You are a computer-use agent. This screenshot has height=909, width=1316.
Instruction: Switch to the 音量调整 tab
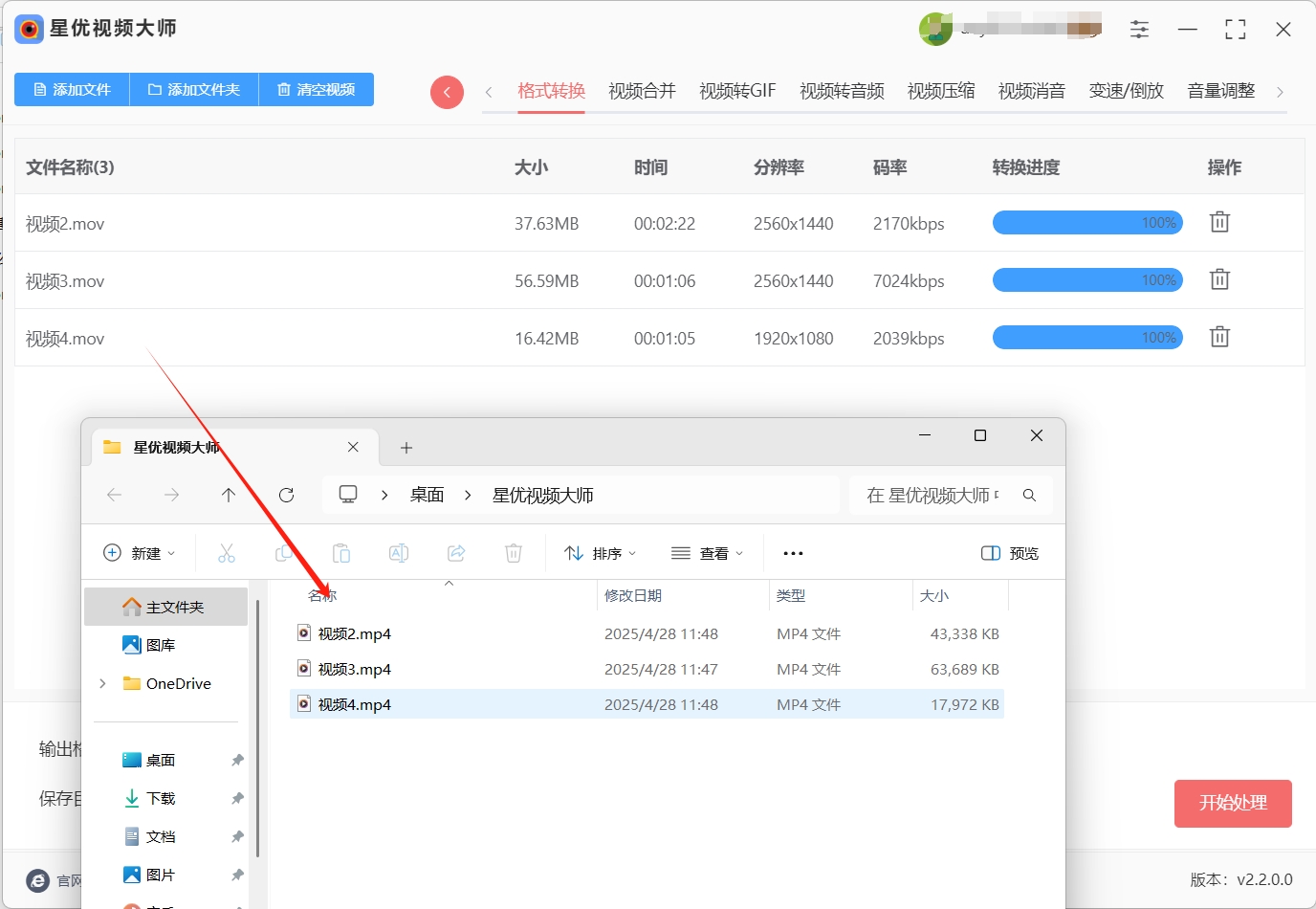click(x=1221, y=91)
